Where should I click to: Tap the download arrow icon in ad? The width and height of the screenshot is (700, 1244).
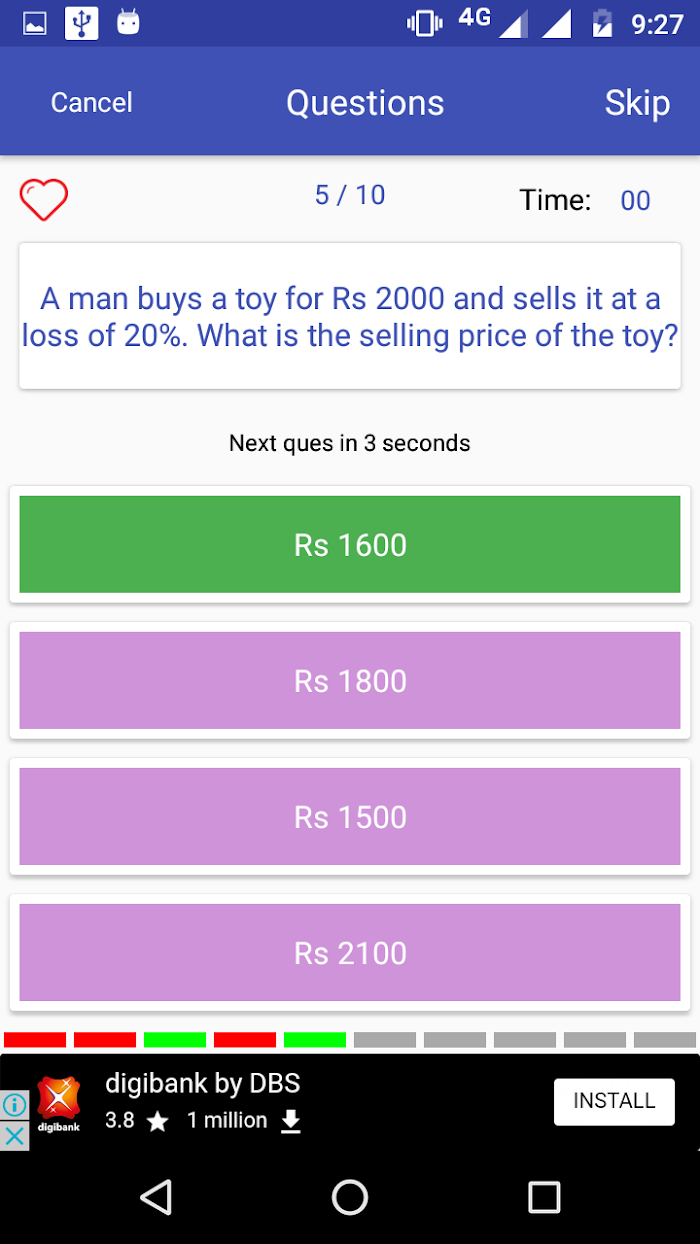(290, 1121)
